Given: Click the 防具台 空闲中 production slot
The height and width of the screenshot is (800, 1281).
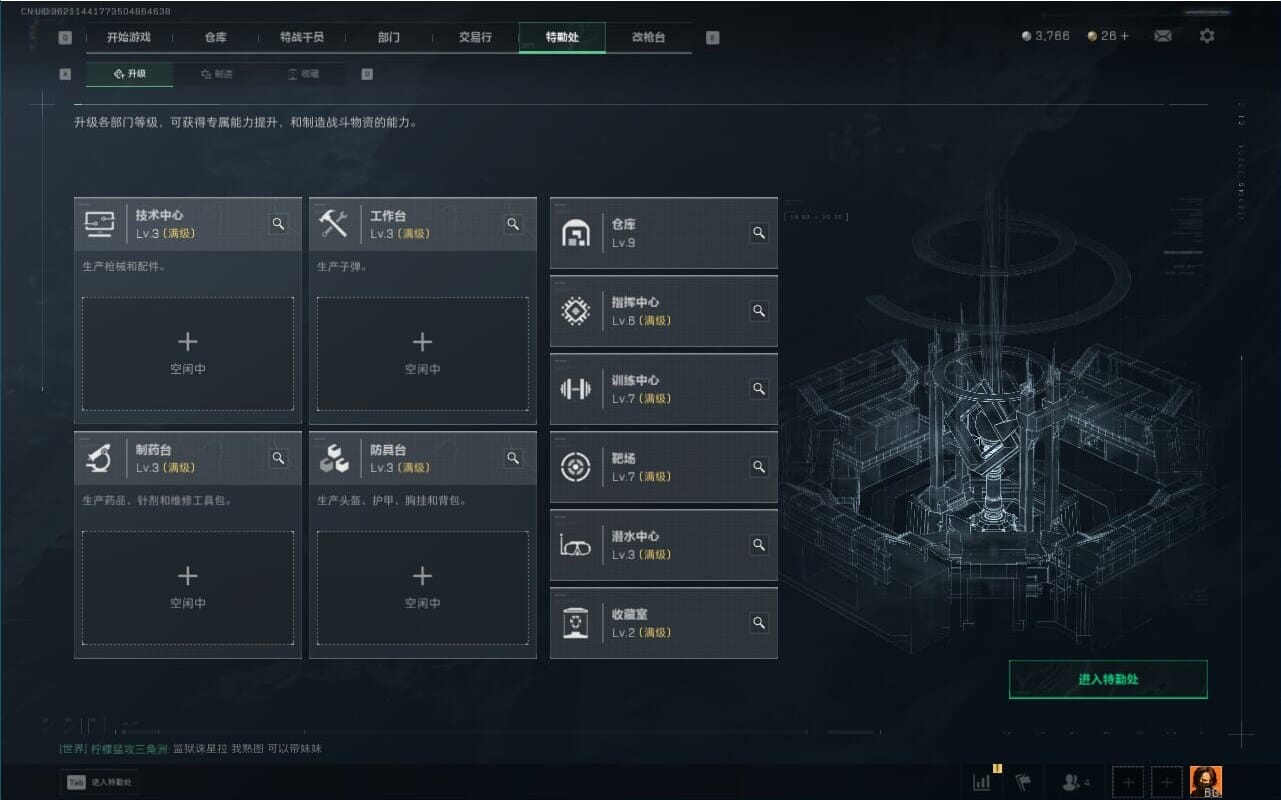Looking at the screenshot, I should pos(423,587).
